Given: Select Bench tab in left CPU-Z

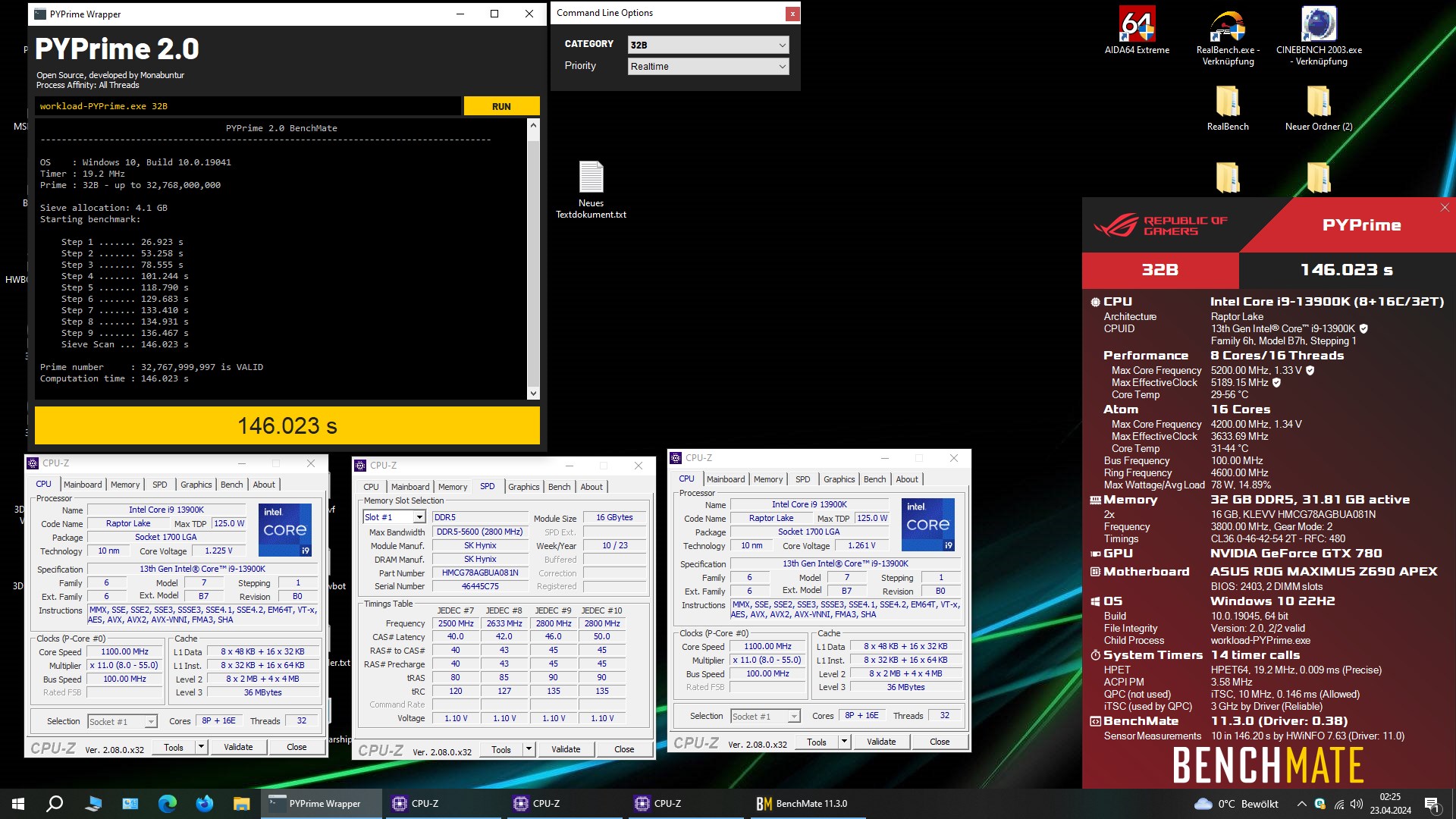Looking at the screenshot, I should (232, 485).
